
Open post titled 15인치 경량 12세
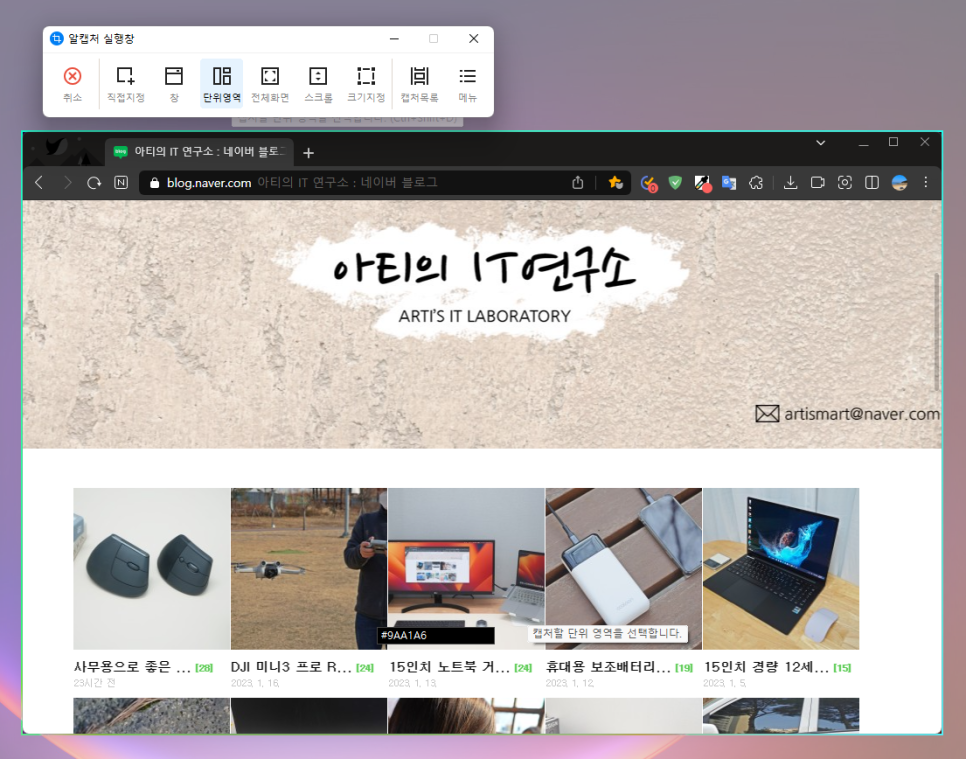(766, 667)
